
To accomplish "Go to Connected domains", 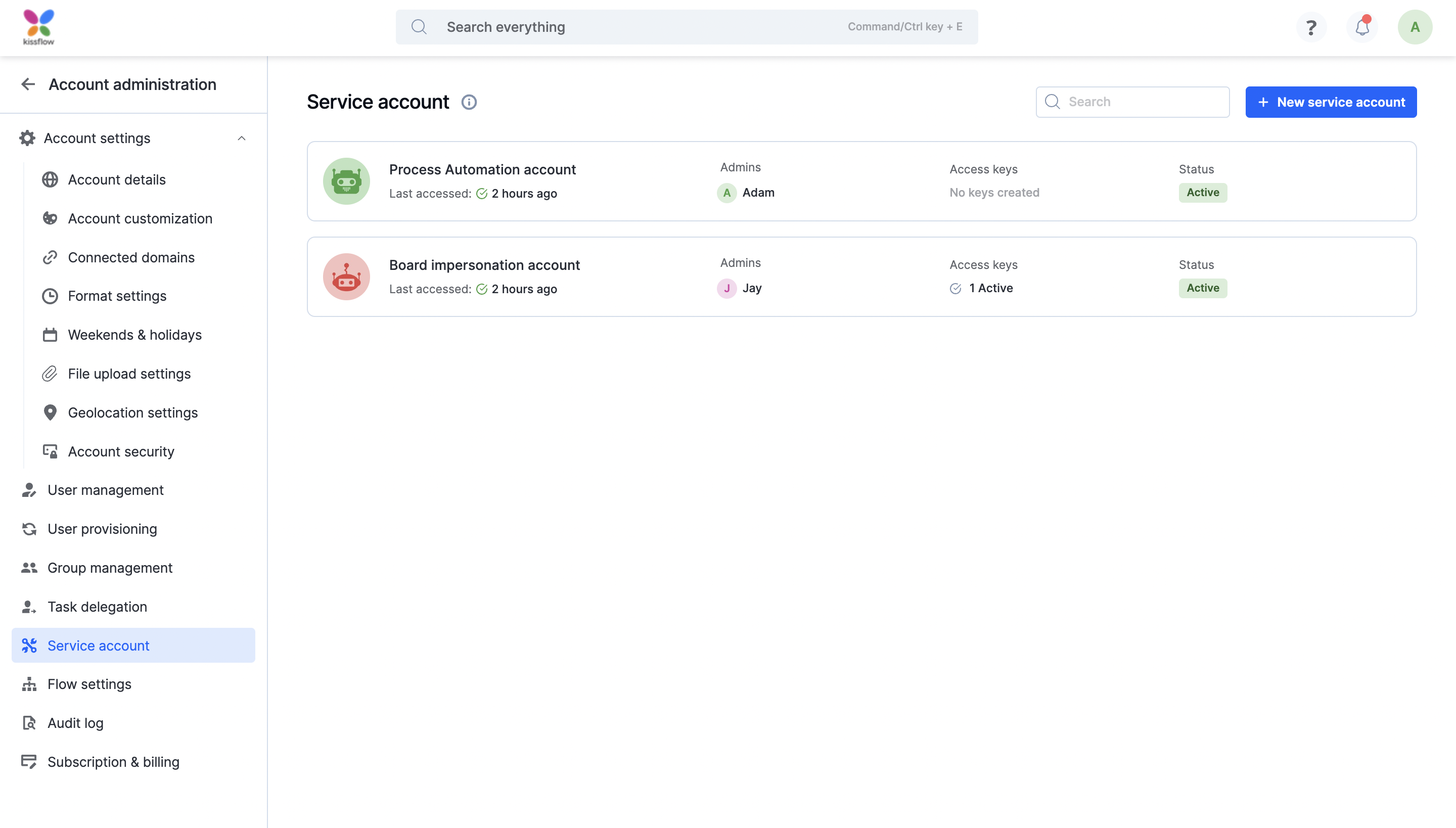I will (x=131, y=258).
